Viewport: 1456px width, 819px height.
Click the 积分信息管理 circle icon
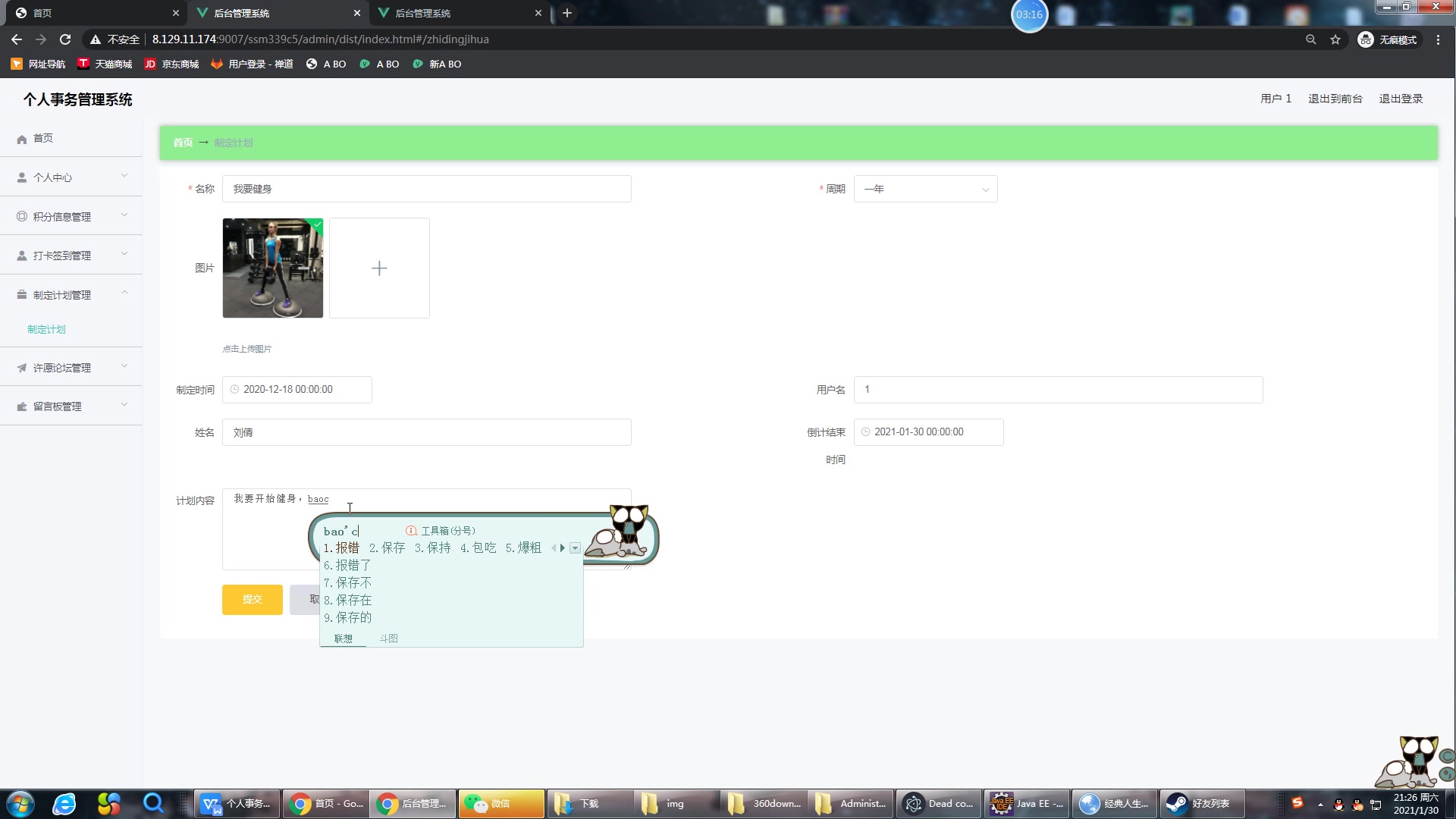(20, 215)
